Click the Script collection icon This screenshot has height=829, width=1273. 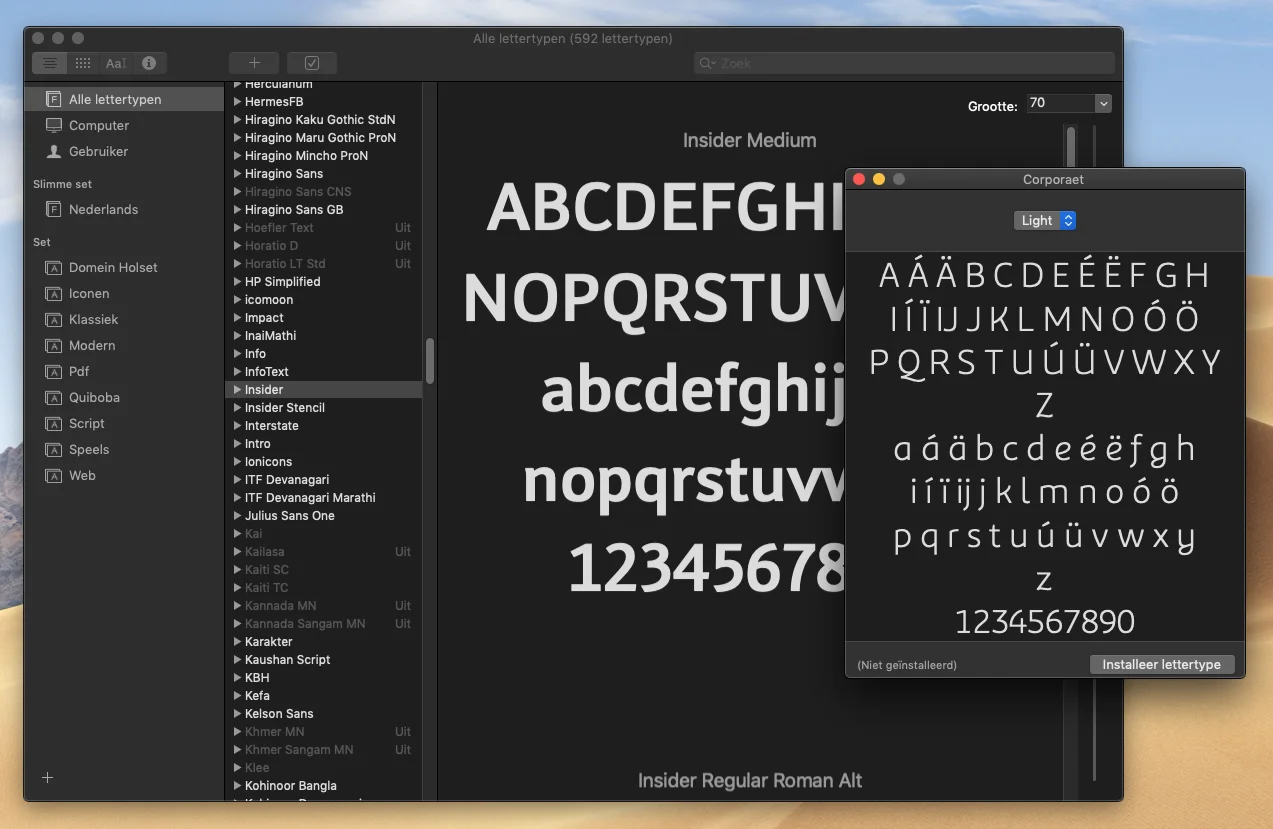53,423
